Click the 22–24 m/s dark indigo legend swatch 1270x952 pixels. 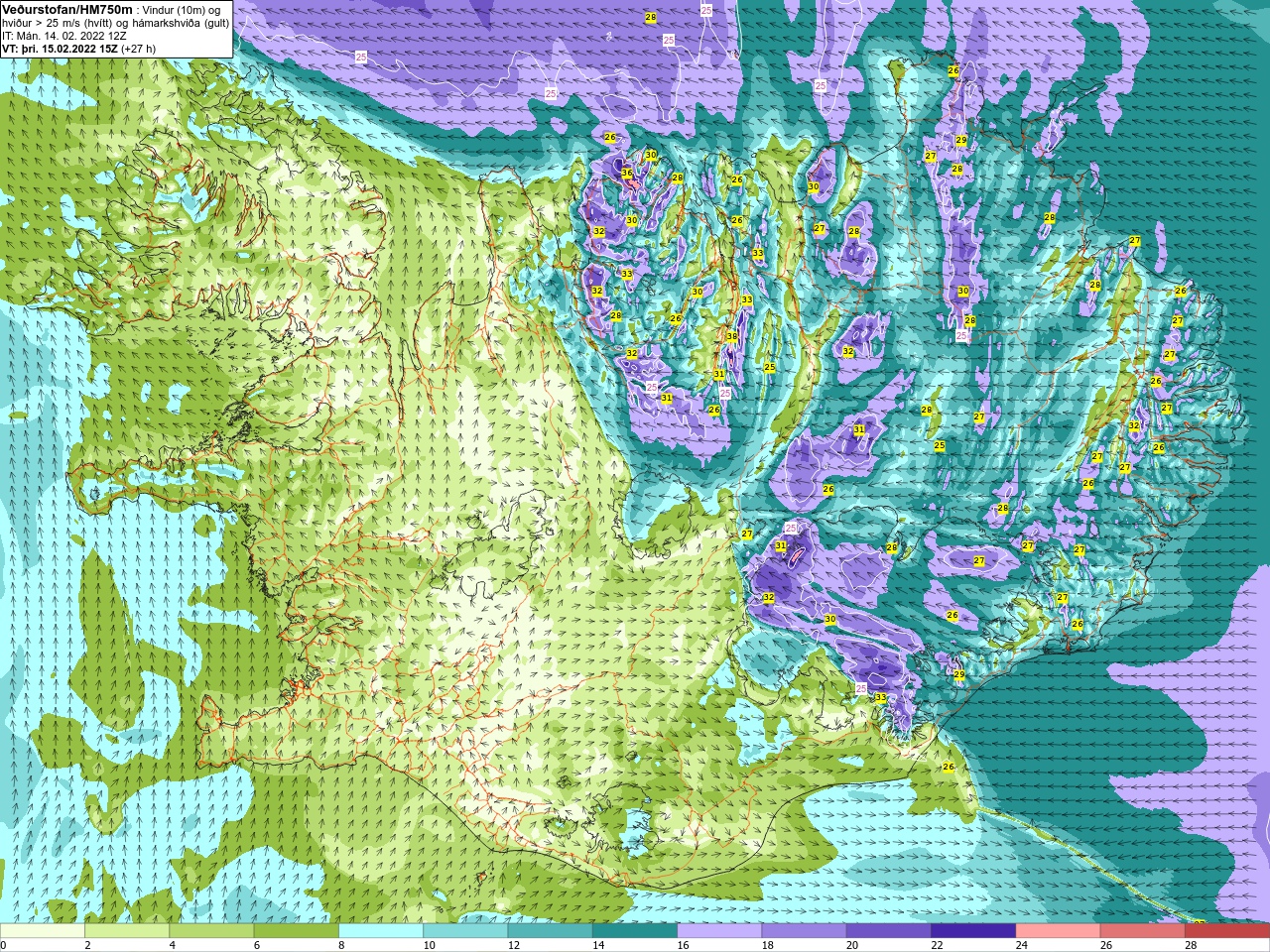pos(973,931)
